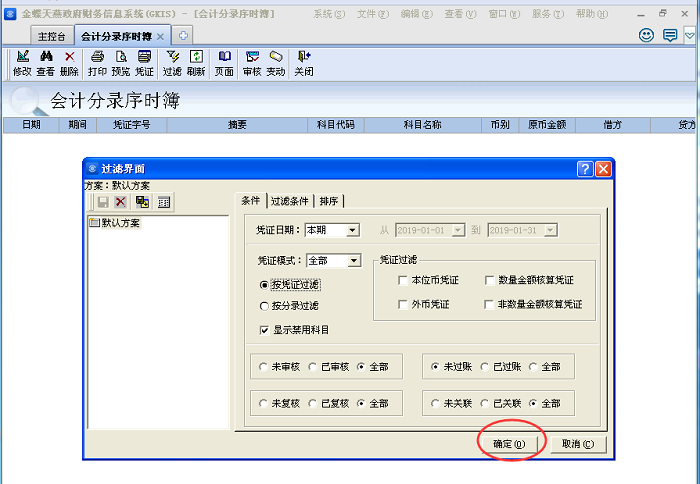Click the 修改 (modify) toolbar icon
Image resolution: width=700 pixels, height=484 pixels.
21,63
